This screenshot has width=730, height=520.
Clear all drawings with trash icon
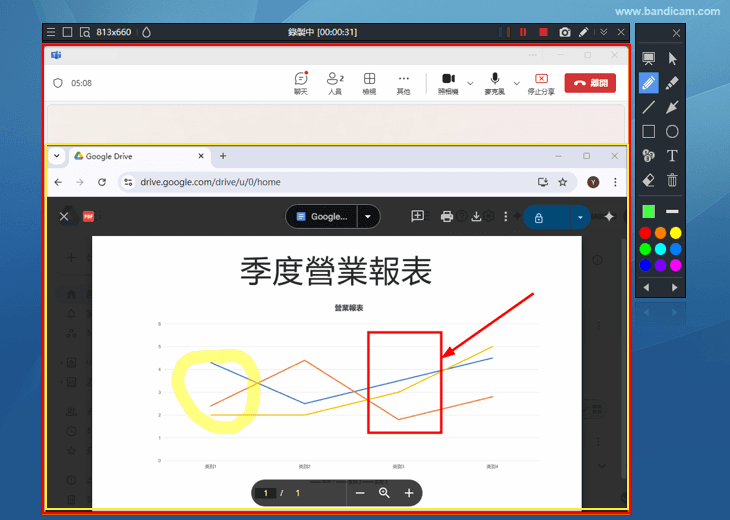672,180
